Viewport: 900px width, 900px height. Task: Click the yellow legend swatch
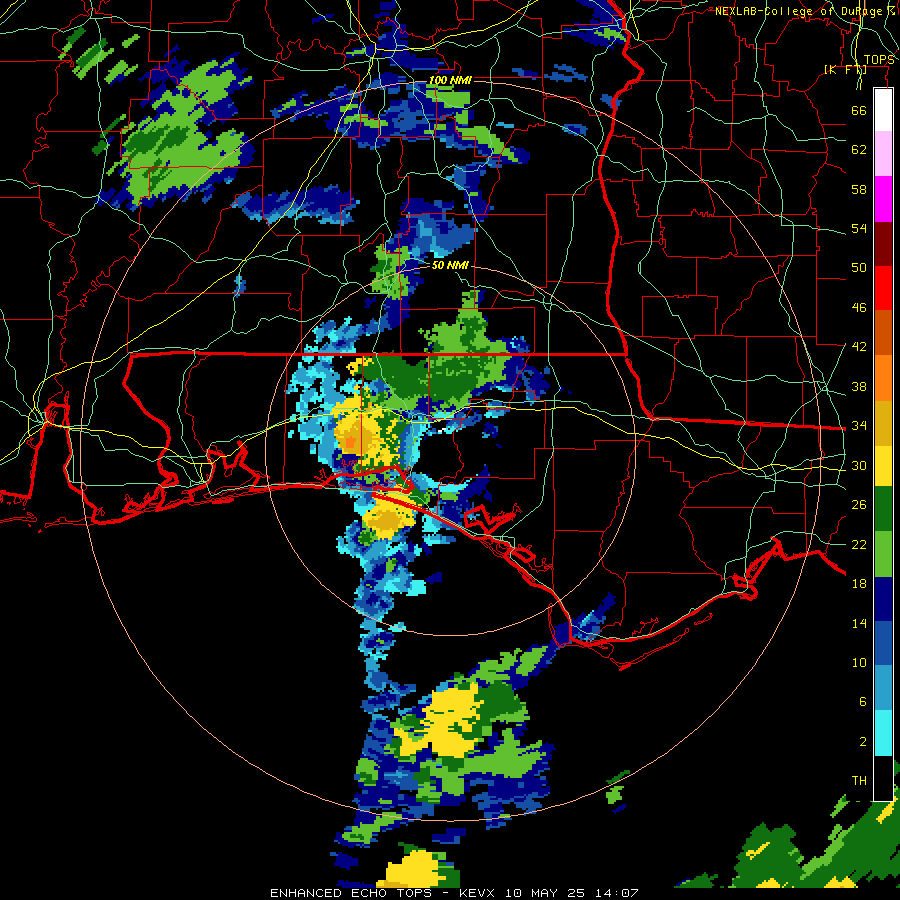pos(883,466)
